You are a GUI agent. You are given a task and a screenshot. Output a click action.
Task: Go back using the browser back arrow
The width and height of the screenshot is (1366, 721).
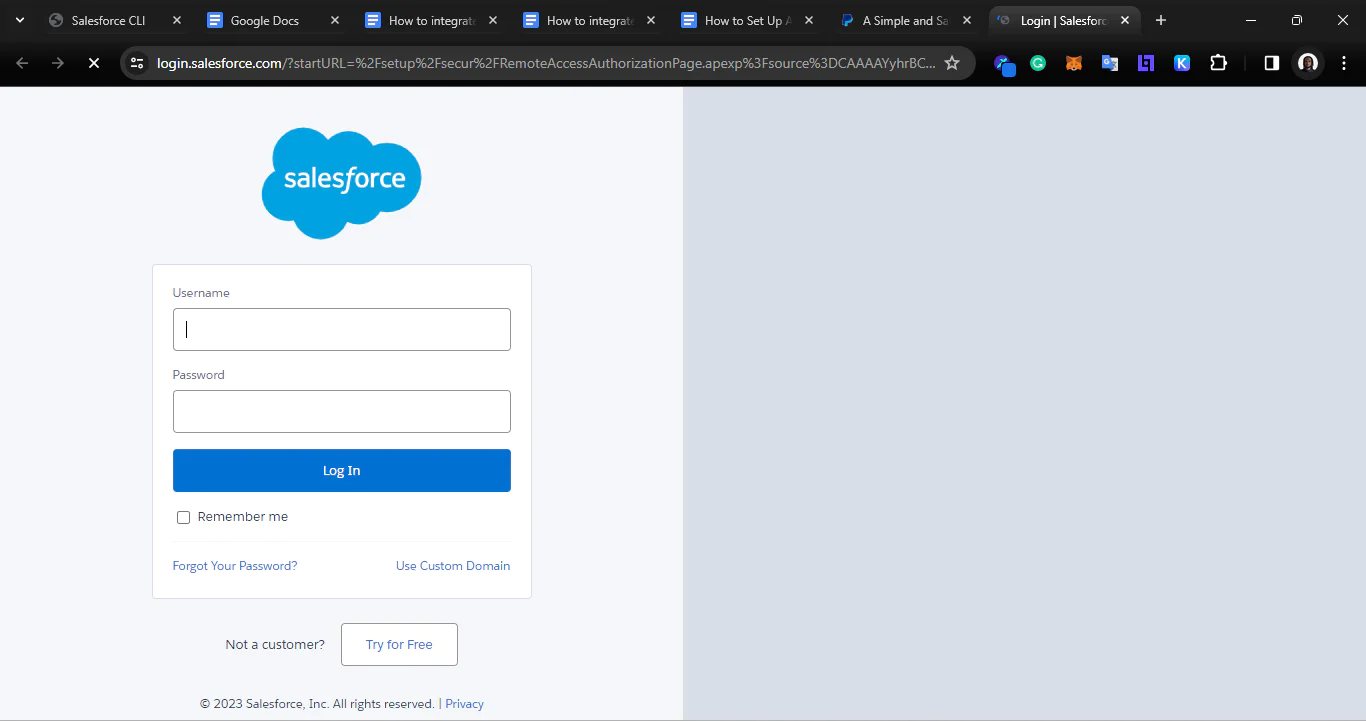(22, 63)
